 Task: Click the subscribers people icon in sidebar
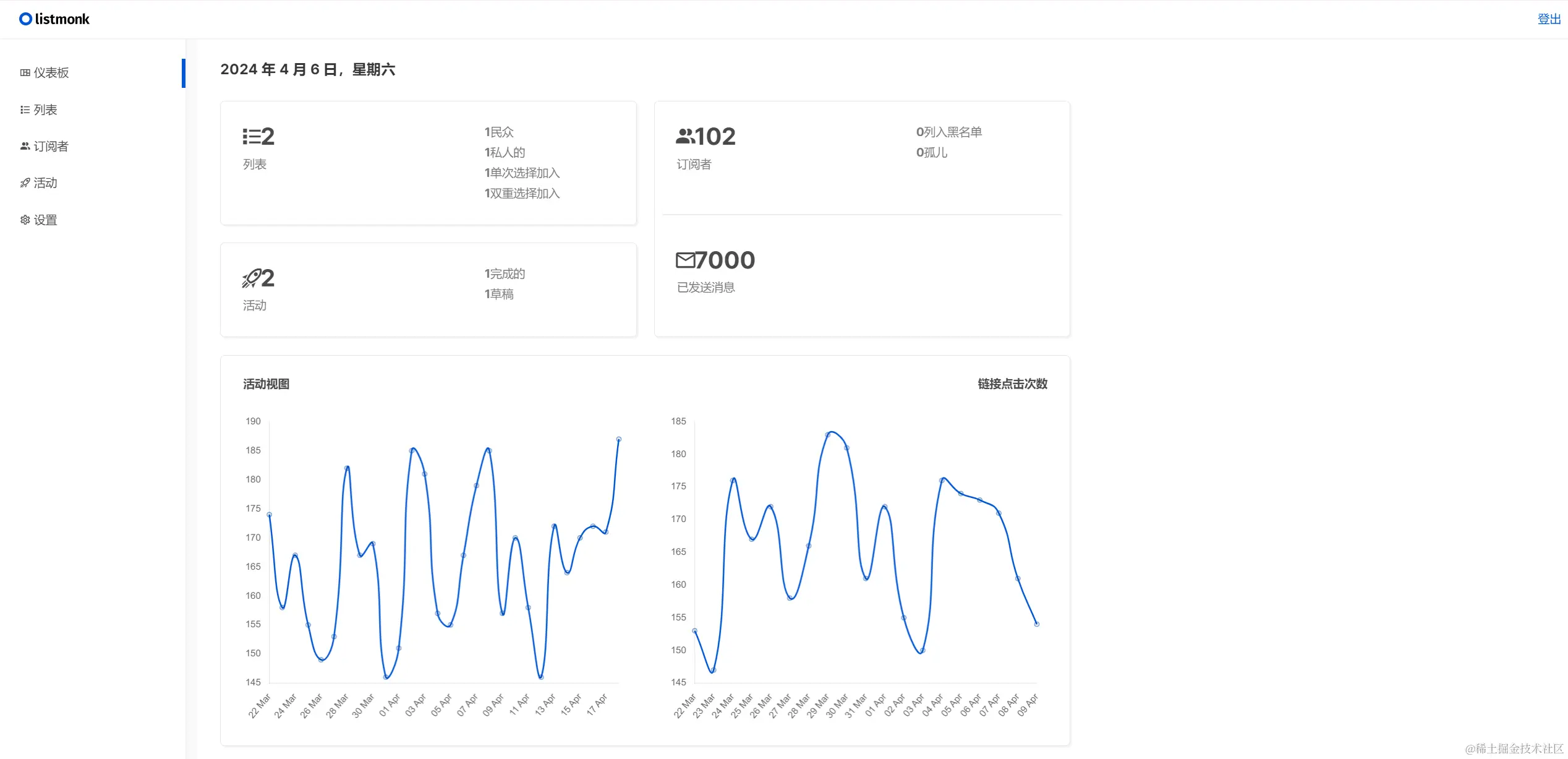pyautogui.click(x=25, y=147)
